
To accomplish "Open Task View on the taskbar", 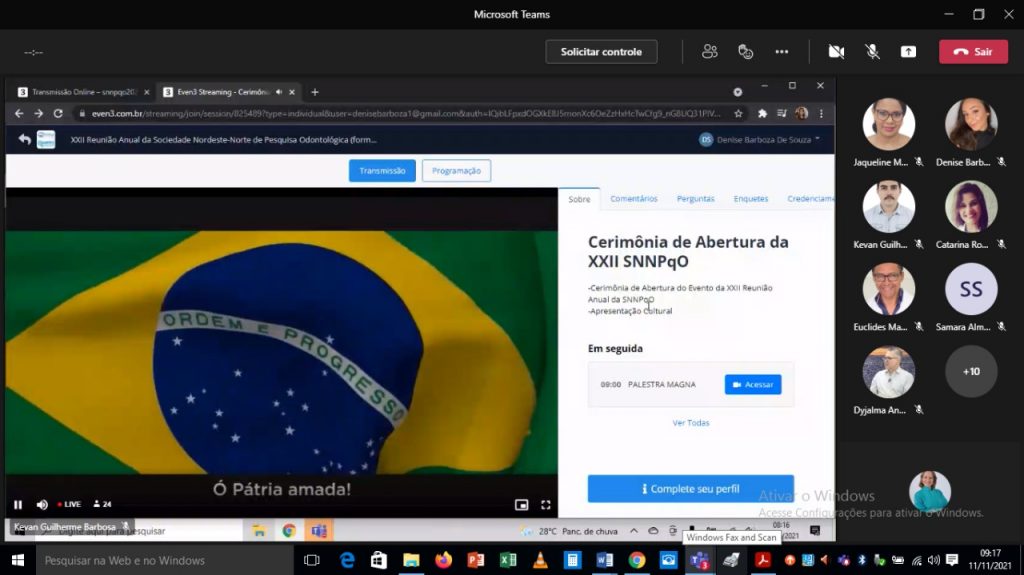I will coord(312,561).
